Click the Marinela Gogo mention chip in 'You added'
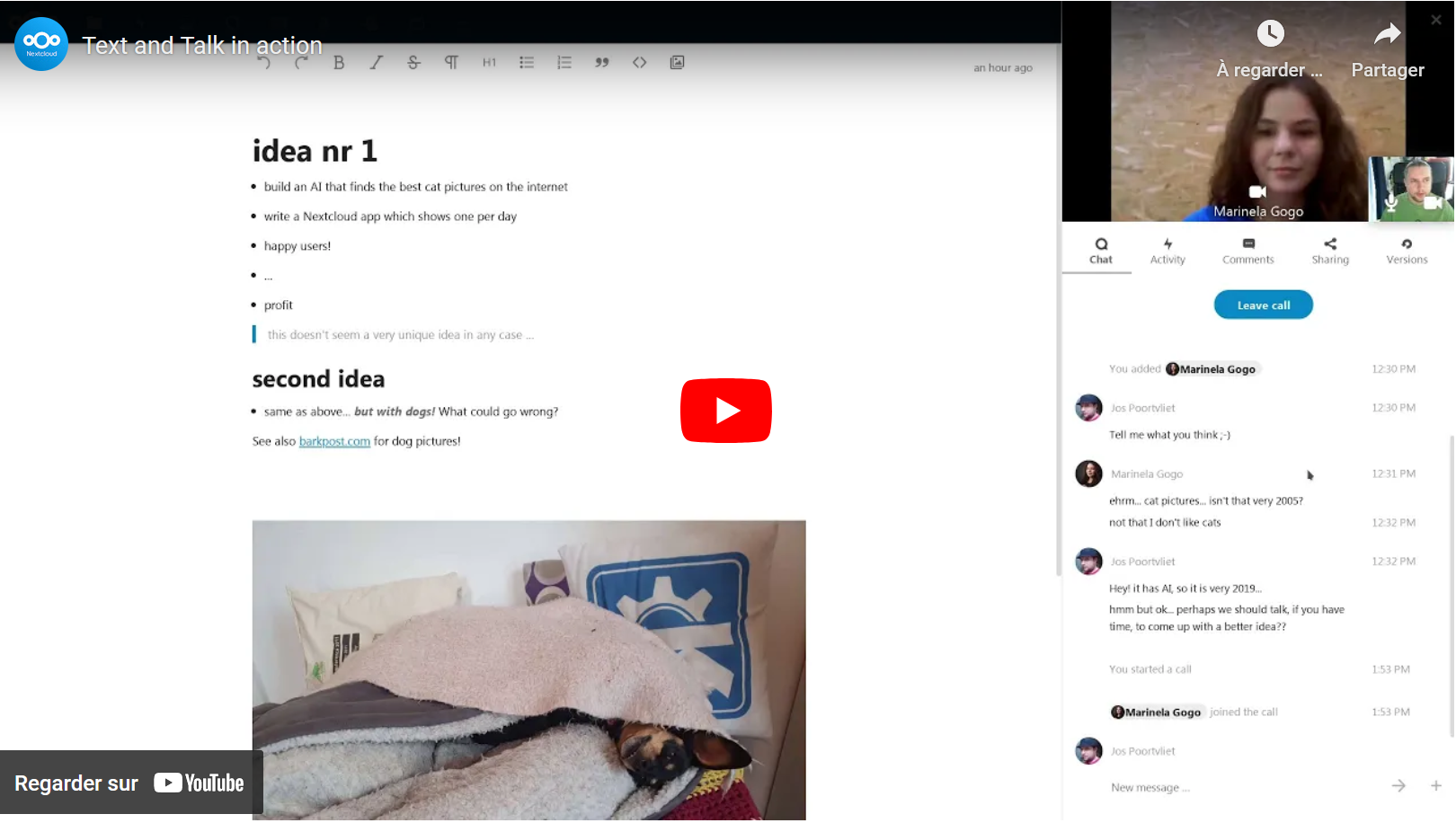Image resolution: width=1456 pixels, height=823 pixels. 1212,369
